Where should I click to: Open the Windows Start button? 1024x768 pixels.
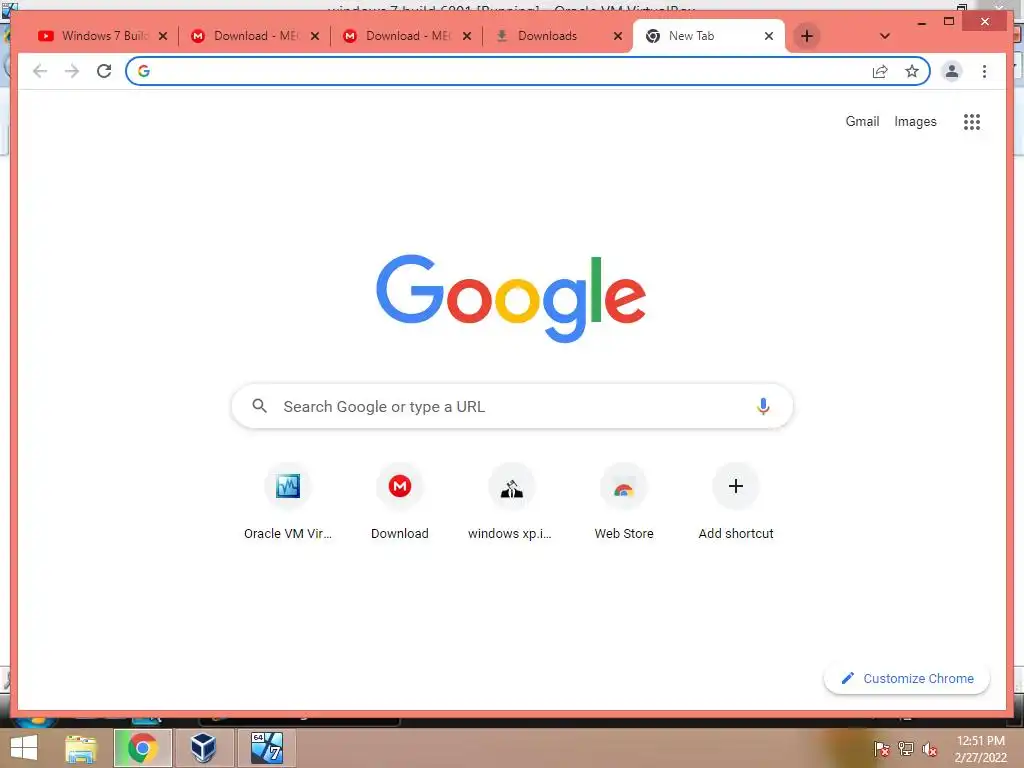click(24, 748)
